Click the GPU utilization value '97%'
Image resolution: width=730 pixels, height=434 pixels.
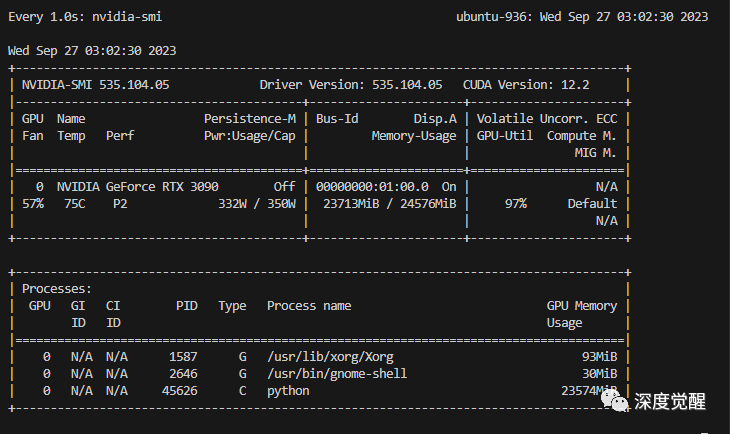[515, 204]
